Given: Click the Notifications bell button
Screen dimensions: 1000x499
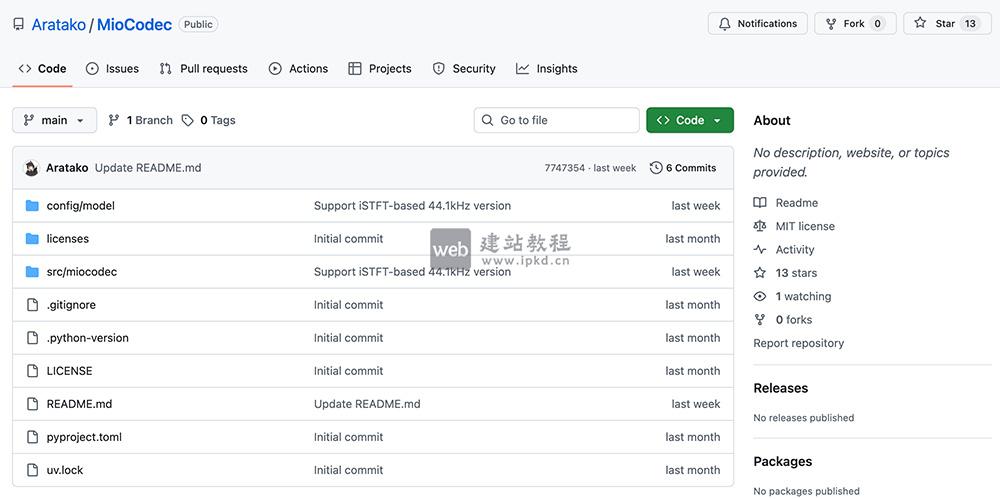Looking at the screenshot, I should pyautogui.click(x=758, y=24).
